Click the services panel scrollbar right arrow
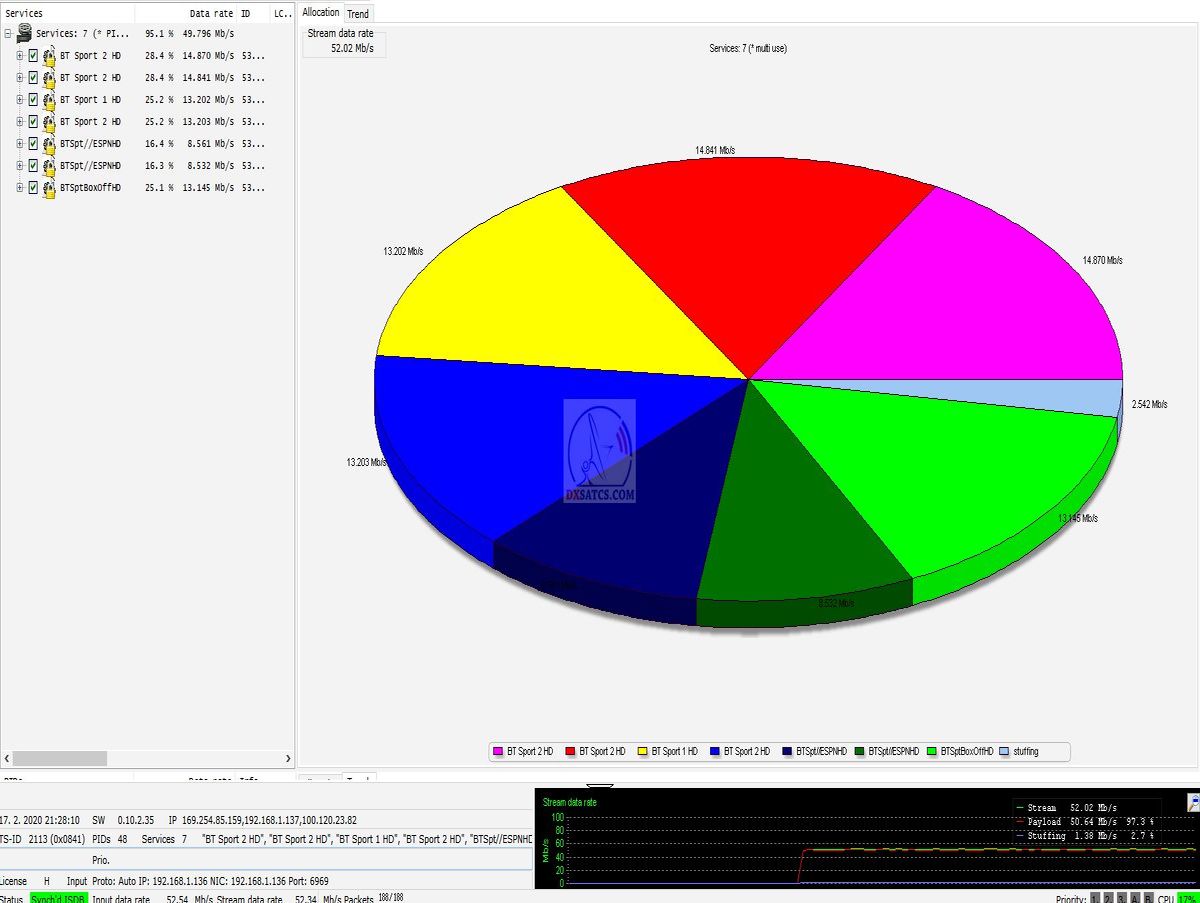 [287, 759]
